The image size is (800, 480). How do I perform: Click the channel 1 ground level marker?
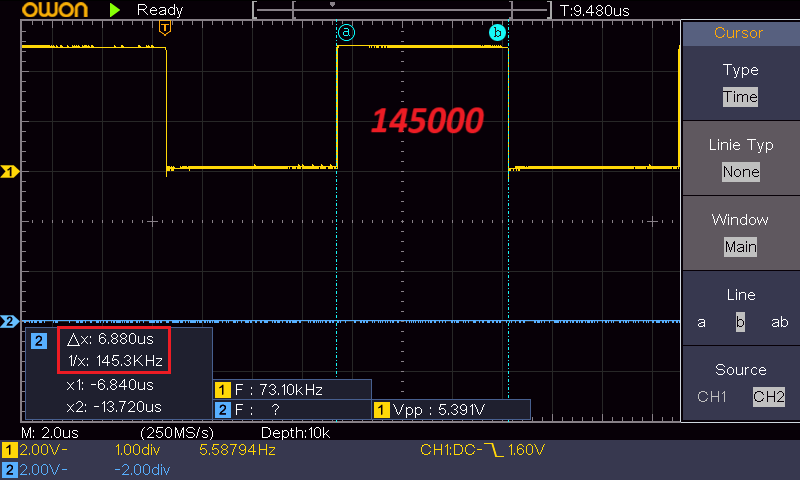pos(9,171)
